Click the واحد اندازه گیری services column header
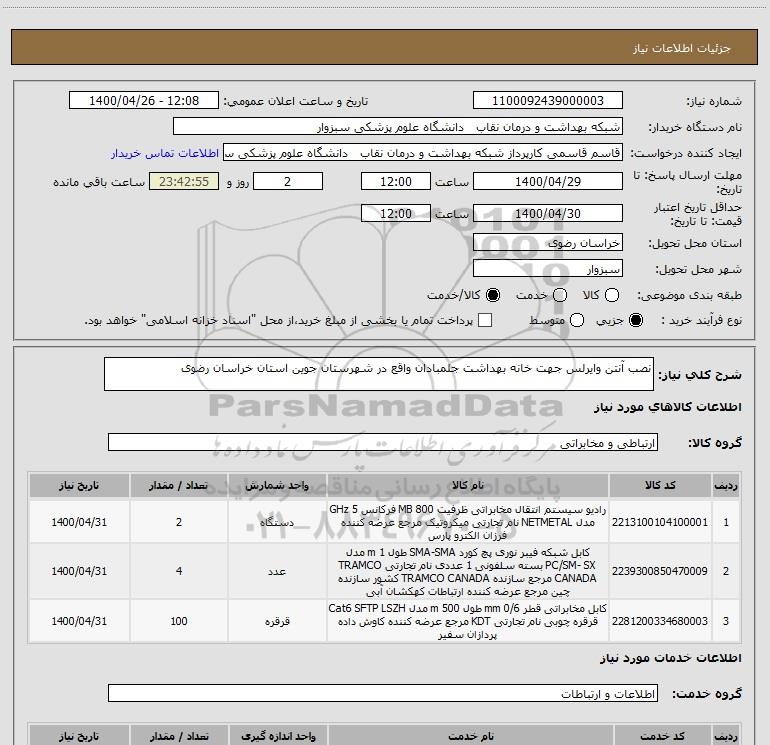Viewport: 770px width, 745px height. (x=278, y=736)
